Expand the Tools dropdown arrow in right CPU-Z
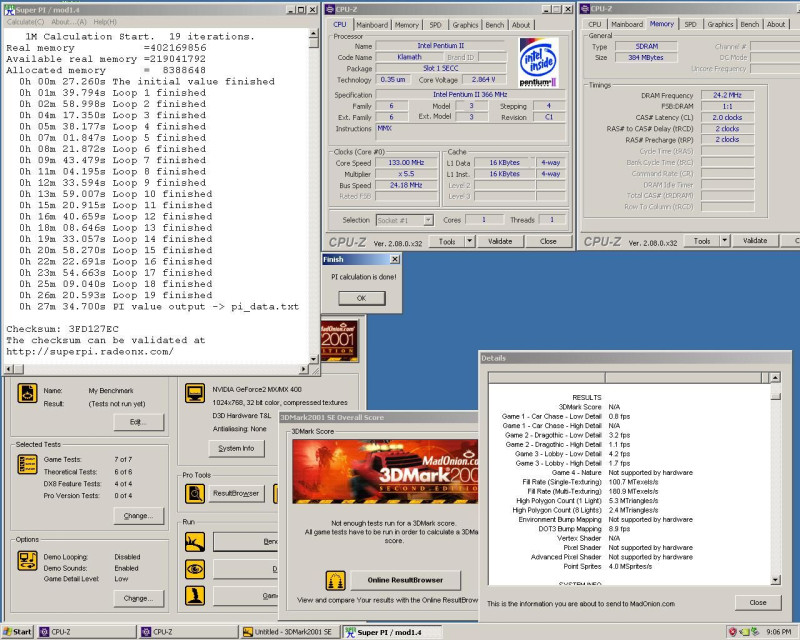This screenshot has height=640, width=800. pyautogui.click(x=724, y=241)
